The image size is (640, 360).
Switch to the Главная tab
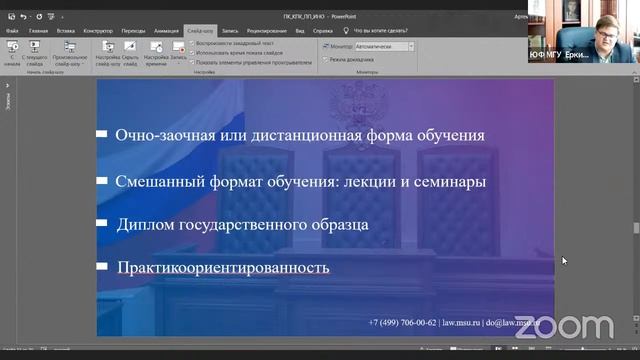coord(38,31)
